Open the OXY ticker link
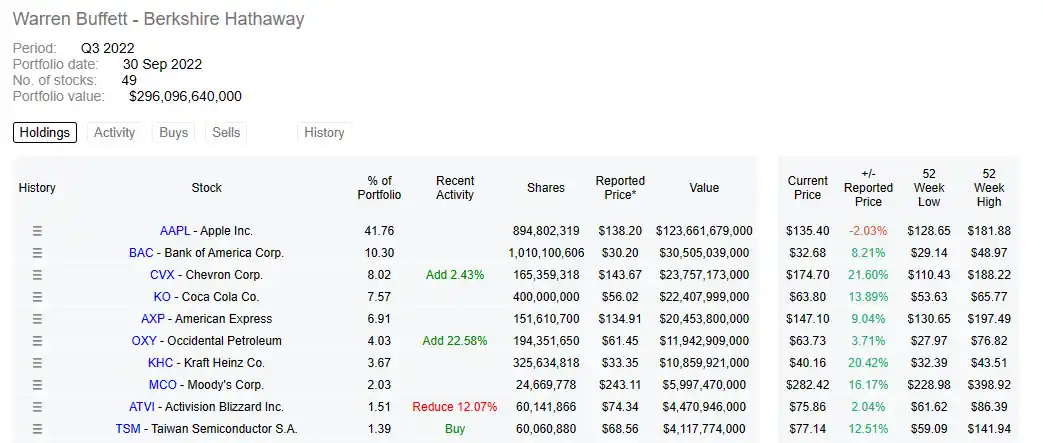This screenshot has height=443, width=1043. pos(144,341)
